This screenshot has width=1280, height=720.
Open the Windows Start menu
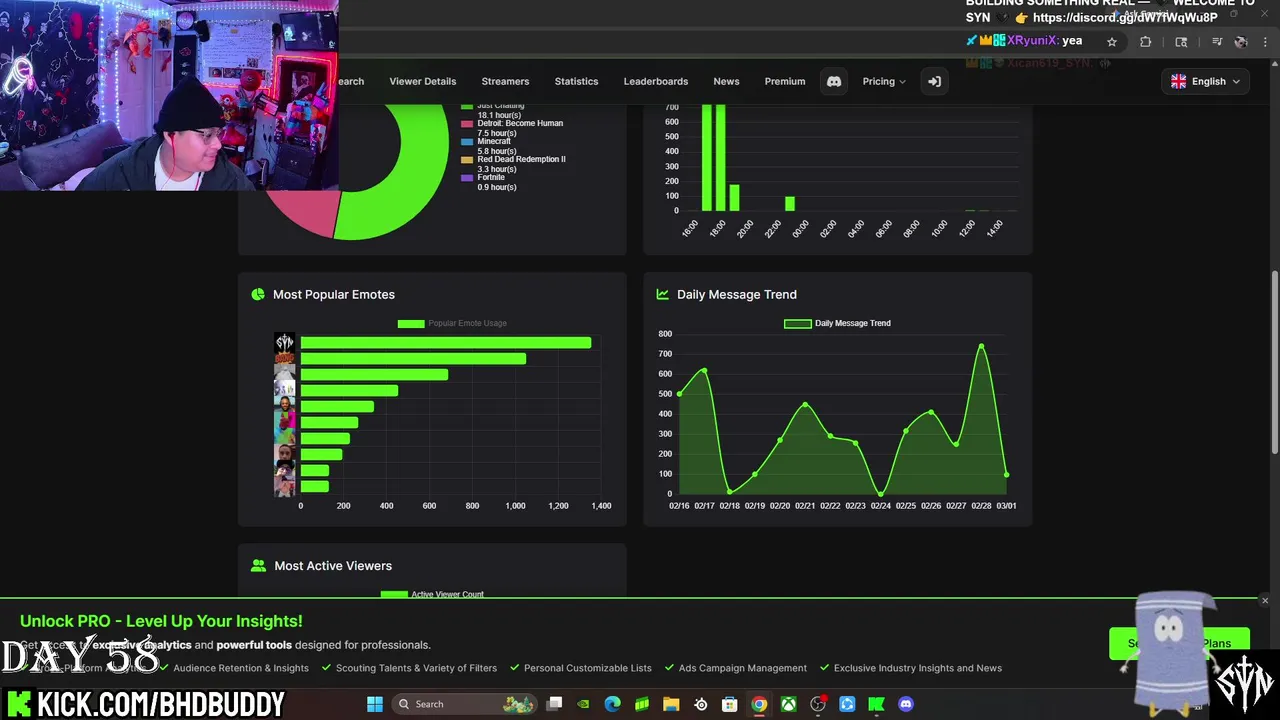tap(375, 704)
